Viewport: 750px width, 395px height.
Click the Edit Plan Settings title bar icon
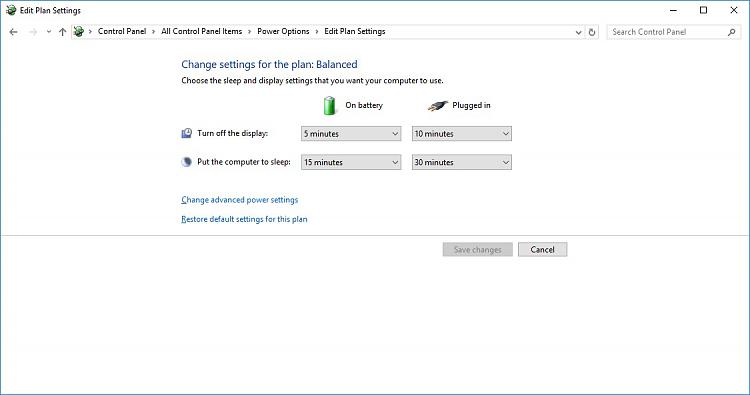tap(11, 10)
